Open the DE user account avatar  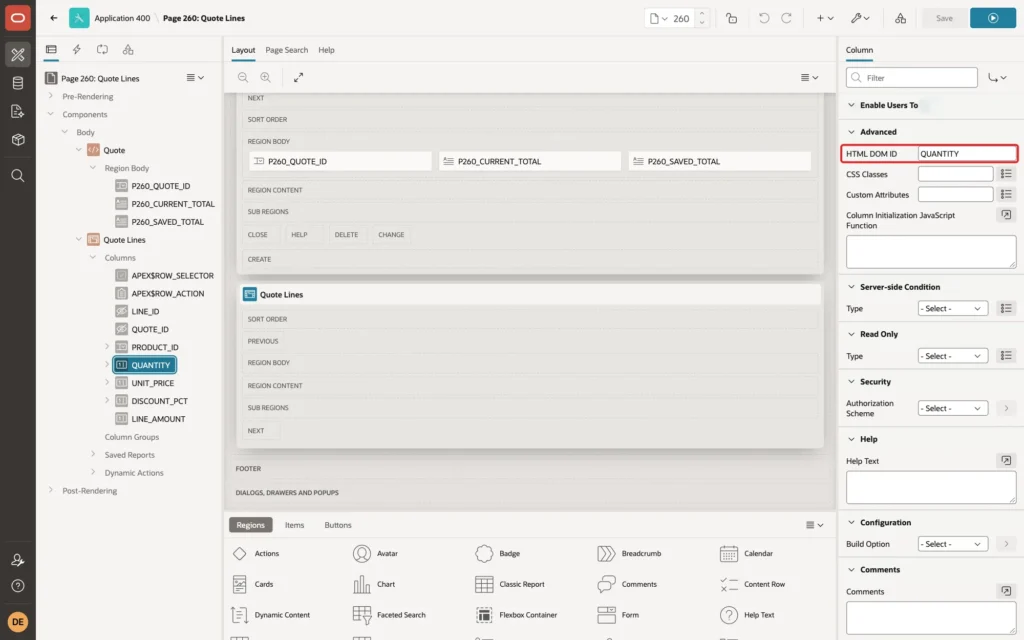point(18,622)
